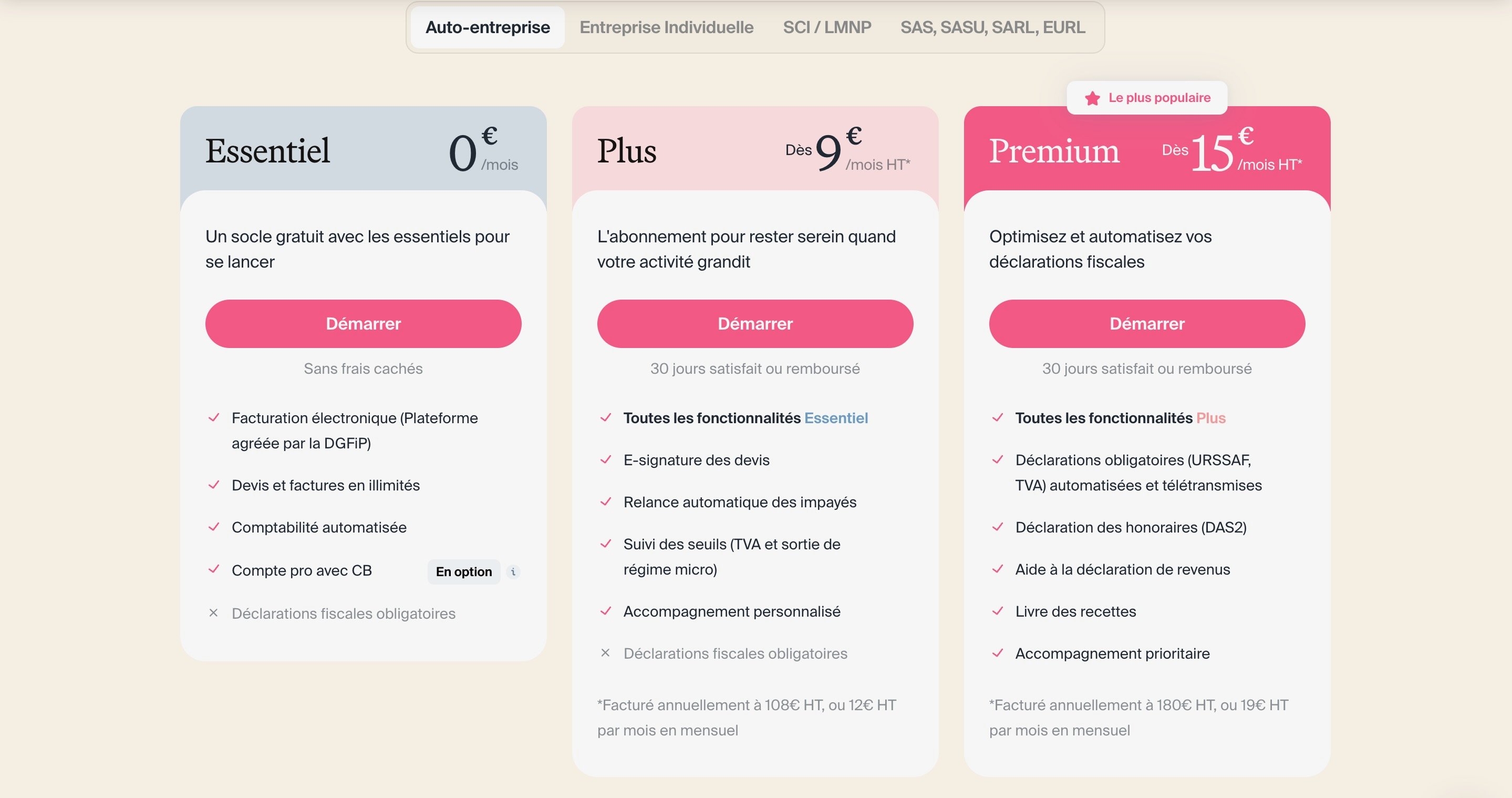Click the En option badge for Compte pro
The height and width of the screenshot is (798, 1512).
tap(464, 571)
